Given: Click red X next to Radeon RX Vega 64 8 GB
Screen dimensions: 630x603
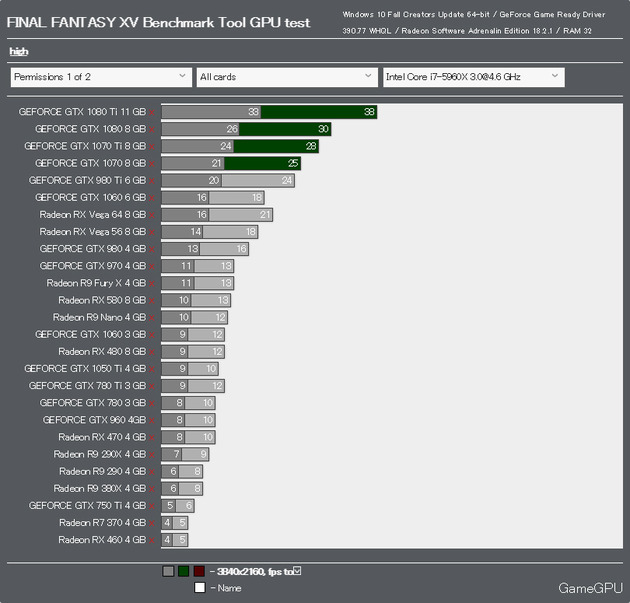Looking at the screenshot, I should click(x=152, y=216).
